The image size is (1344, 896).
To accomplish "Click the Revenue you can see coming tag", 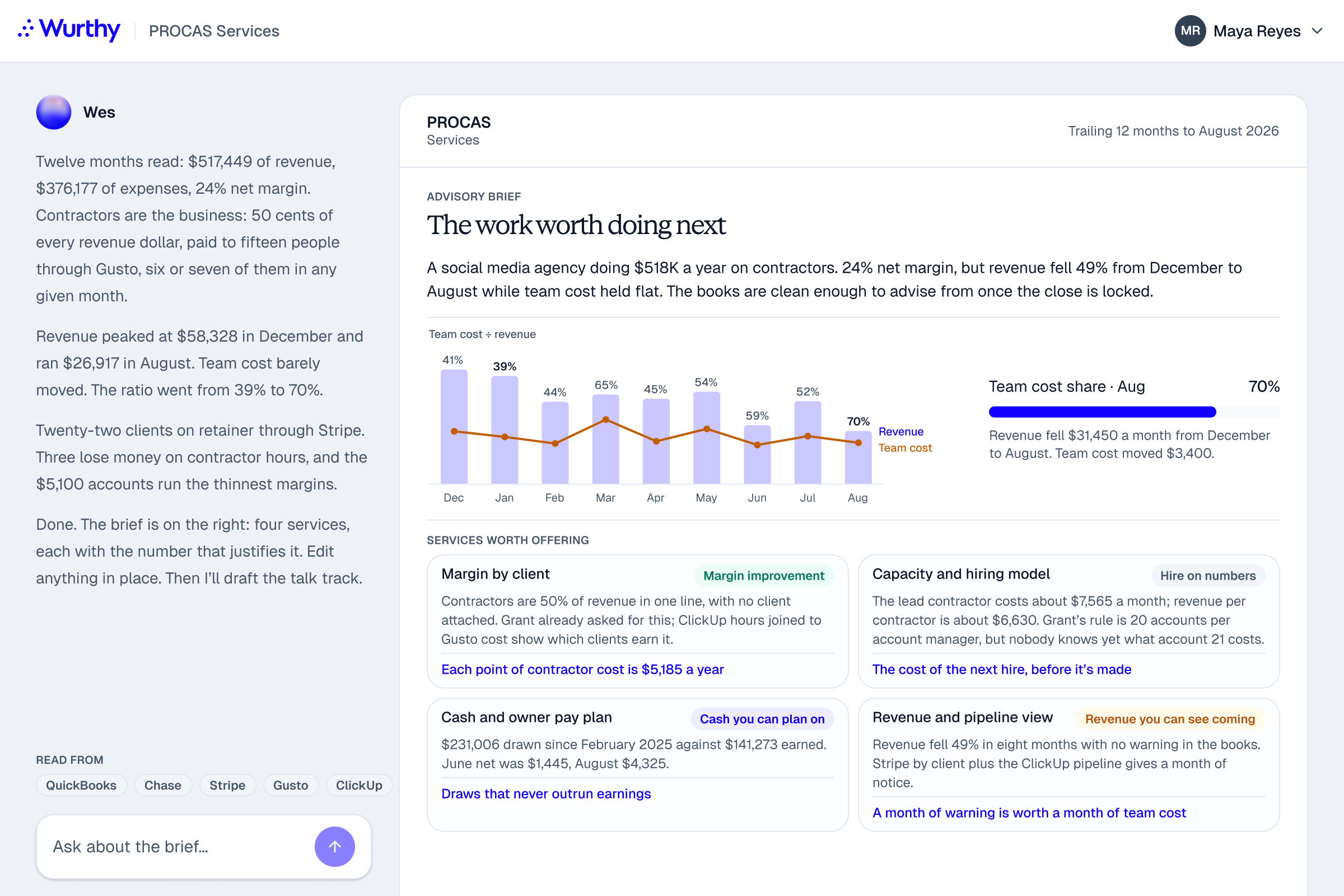I will pos(1170,719).
